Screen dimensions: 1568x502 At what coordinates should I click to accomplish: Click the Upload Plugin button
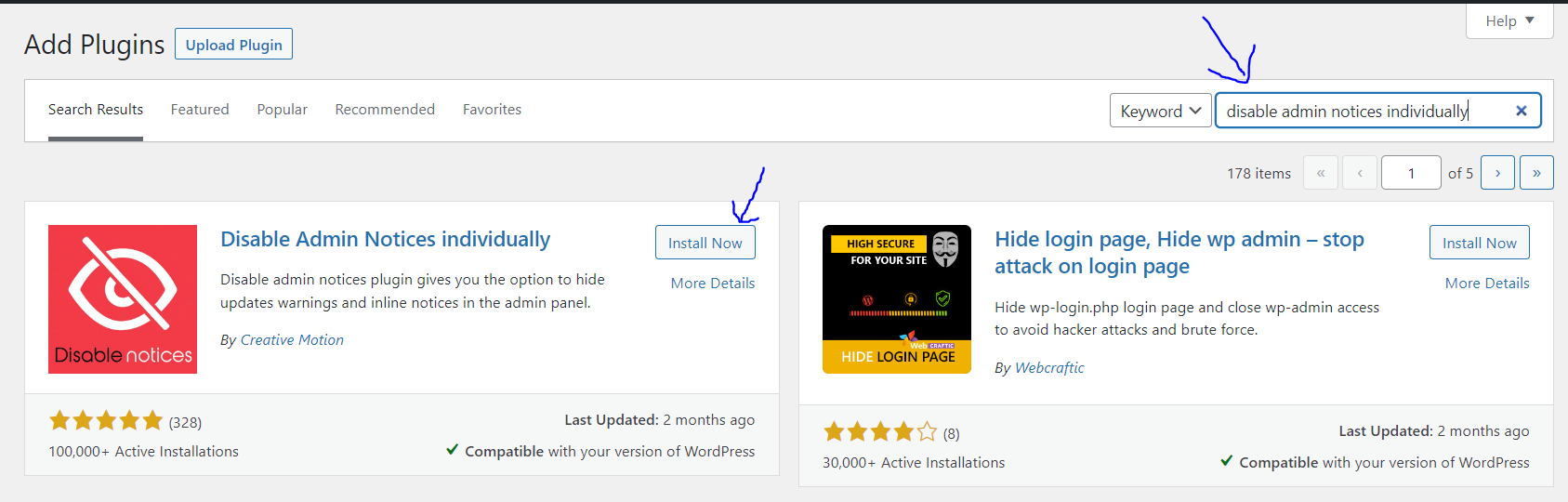pos(233,45)
